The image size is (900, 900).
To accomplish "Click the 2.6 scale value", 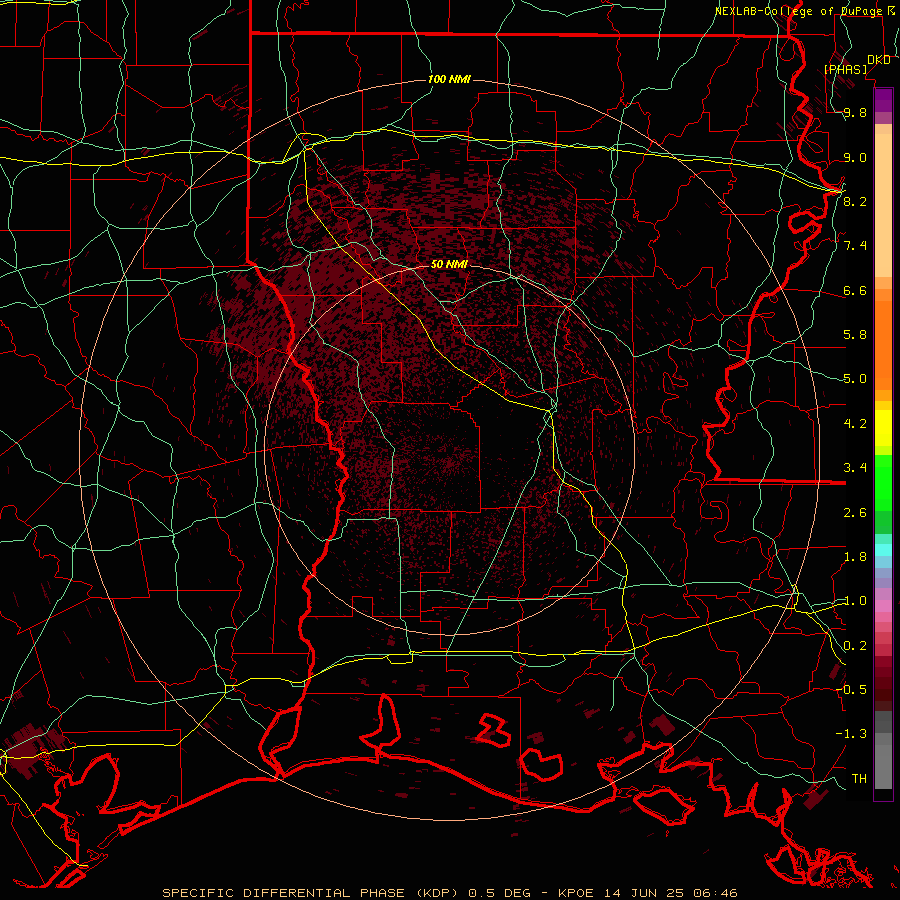I will click(855, 512).
